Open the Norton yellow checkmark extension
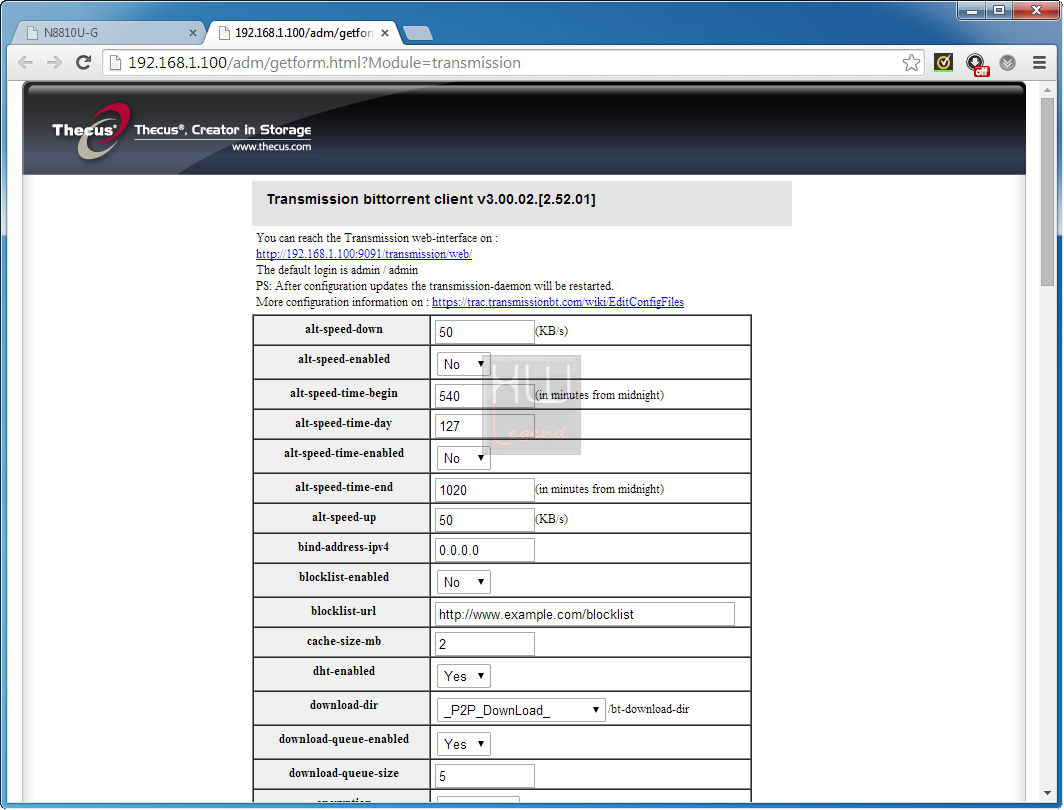 [x=943, y=63]
